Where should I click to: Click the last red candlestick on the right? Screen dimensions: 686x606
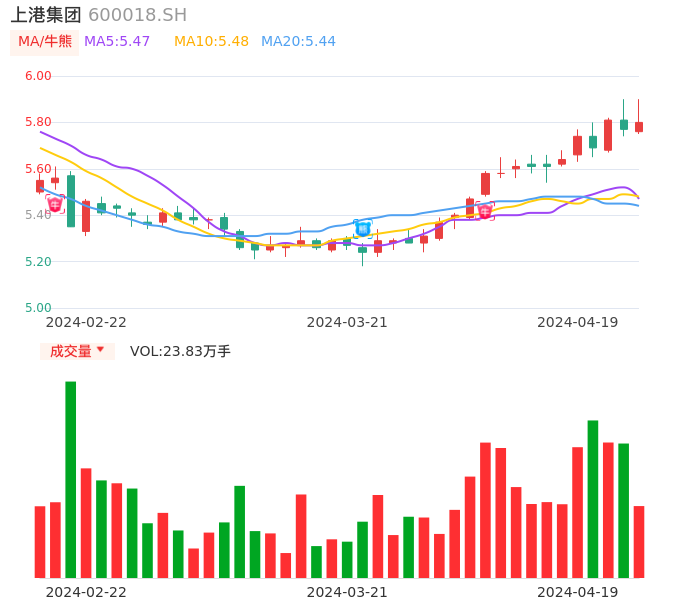tap(639, 127)
